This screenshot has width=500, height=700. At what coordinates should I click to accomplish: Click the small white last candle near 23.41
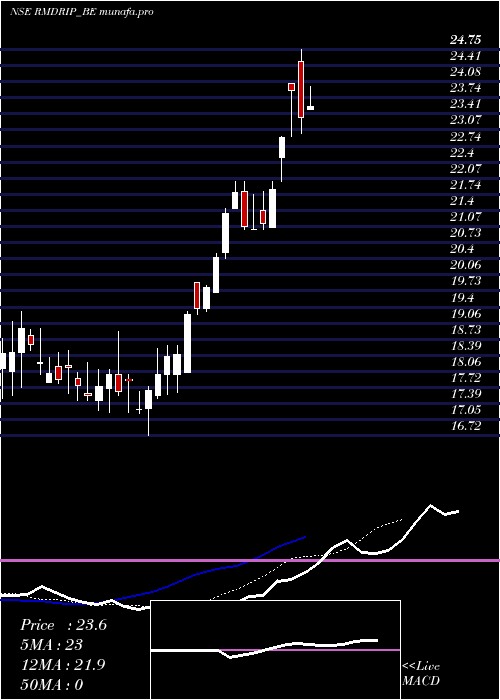click(310, 108)
